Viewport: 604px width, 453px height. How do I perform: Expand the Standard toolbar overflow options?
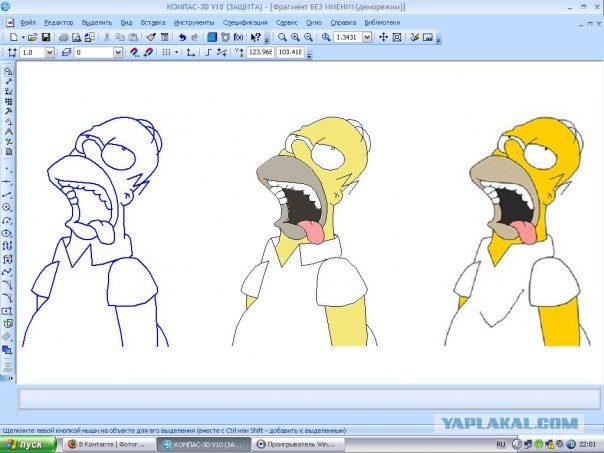(267, 39)
